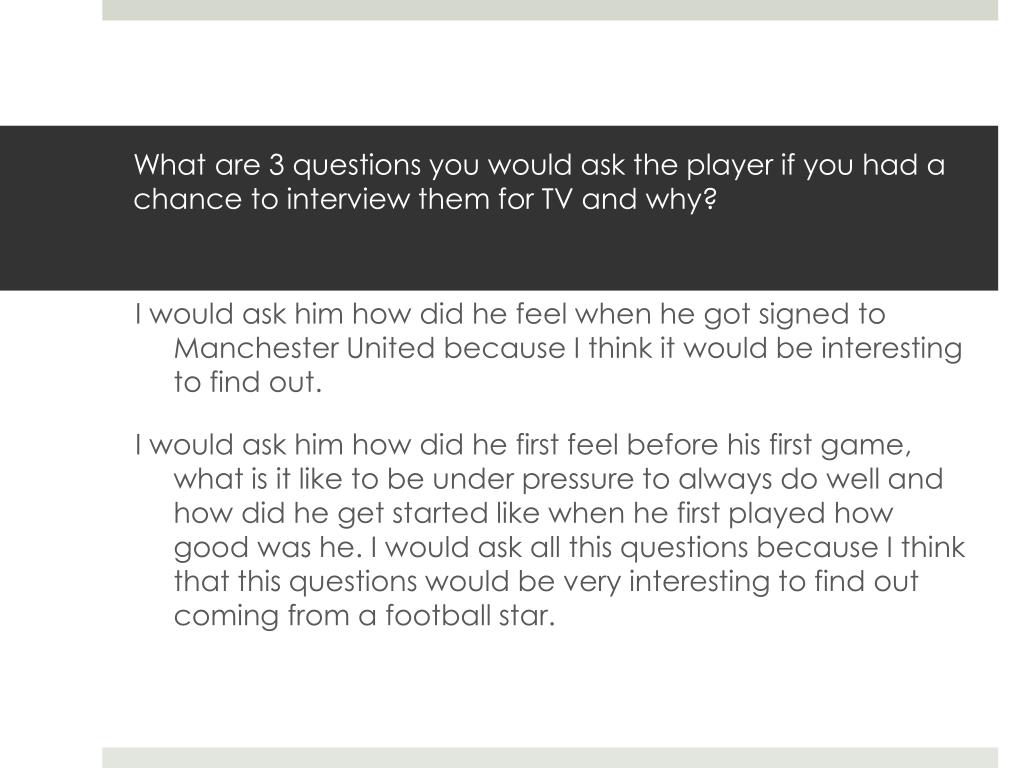This screenshot has width=1024, height=768.
Task: Click the text "to find out." ending first paragraph
Action: coord(248,382)
